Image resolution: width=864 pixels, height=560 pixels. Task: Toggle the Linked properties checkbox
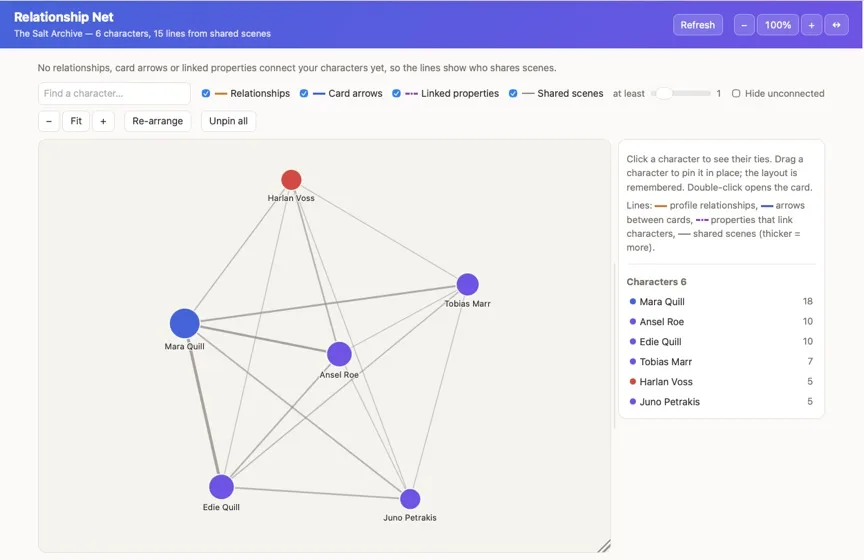(x=396, y=93)
